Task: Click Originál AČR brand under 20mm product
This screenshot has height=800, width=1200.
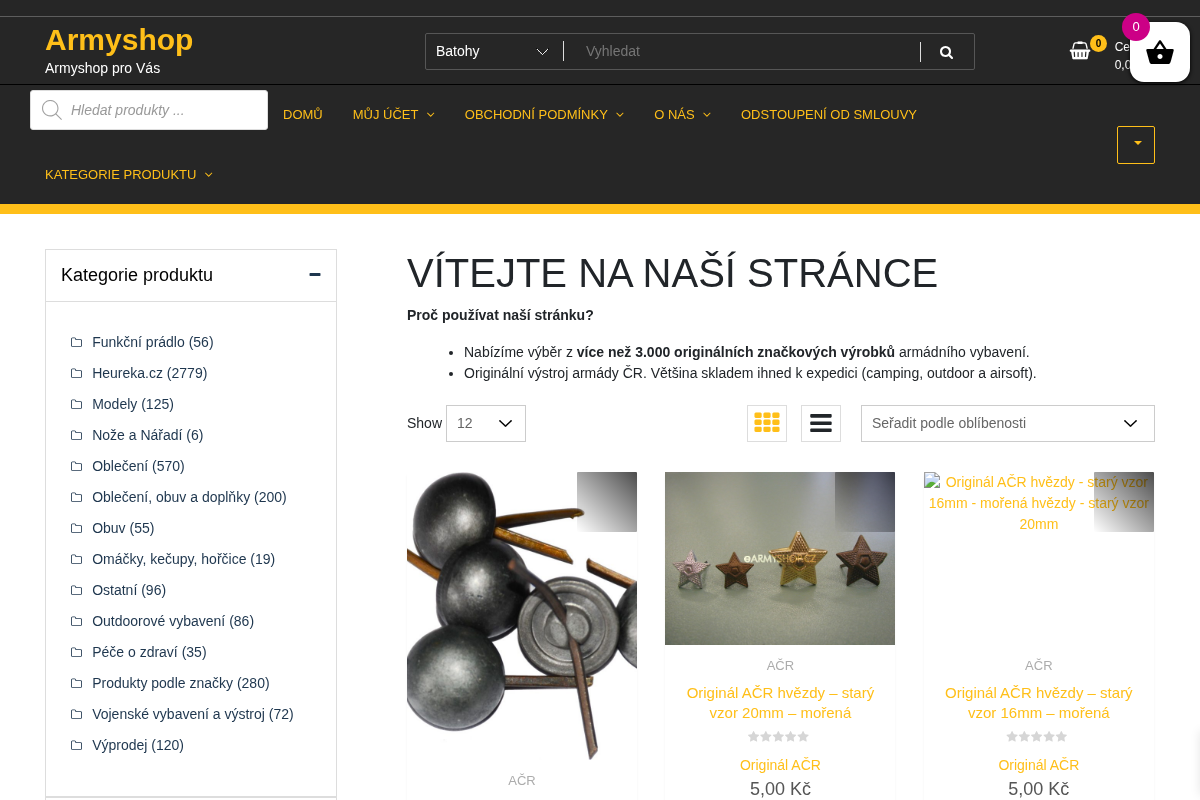Action: 780,765
